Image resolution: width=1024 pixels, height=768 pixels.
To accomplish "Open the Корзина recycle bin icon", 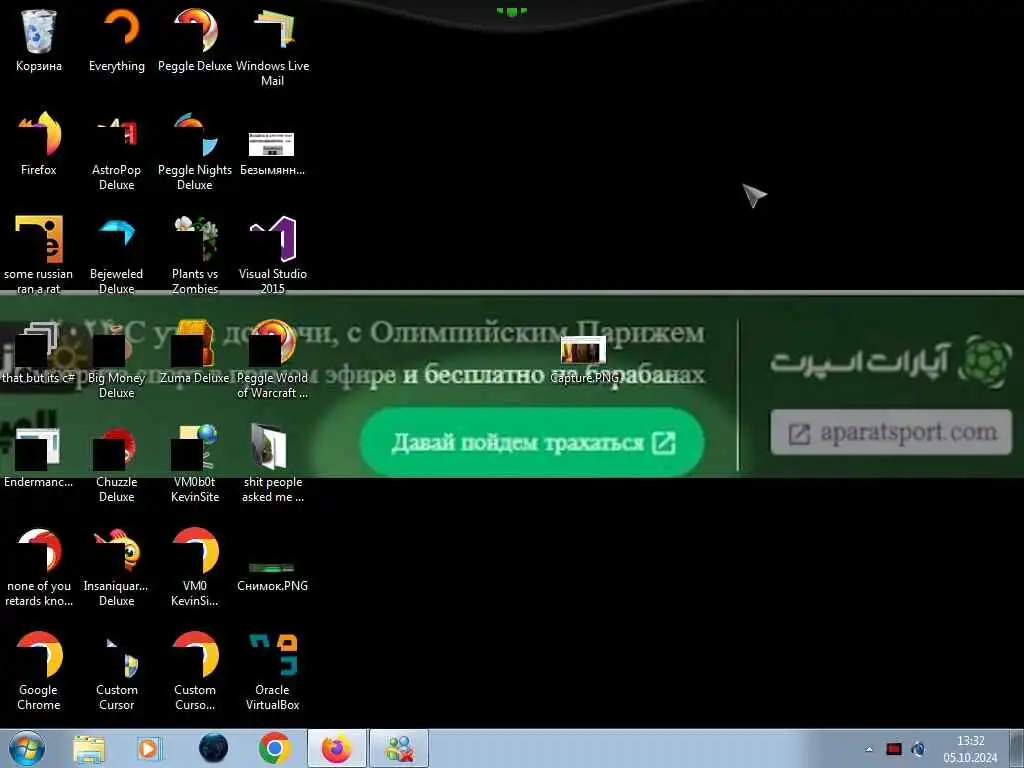I will point(39,39).
